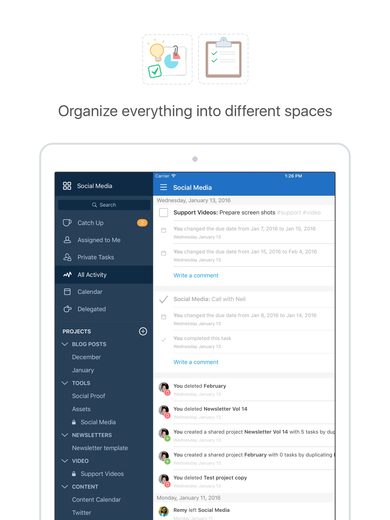This screenshot has width=390, height=520.
Task: Click the 'Wednesday, January 13, 2016' date header
Action: pyautogui.click(x=194, y=200)
